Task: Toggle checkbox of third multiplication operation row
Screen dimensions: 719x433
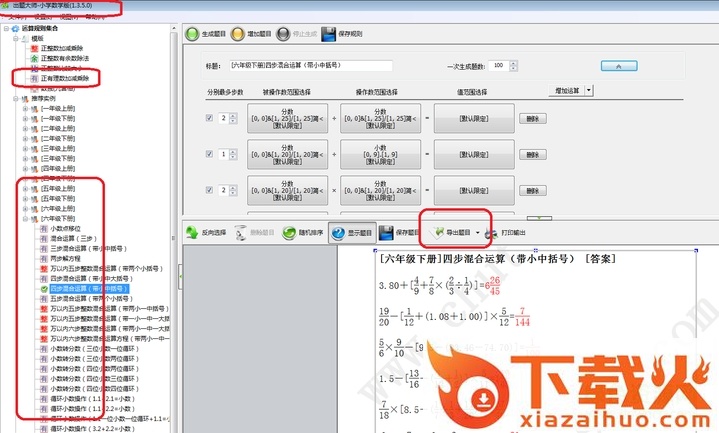Action: (x=209, y=190)
